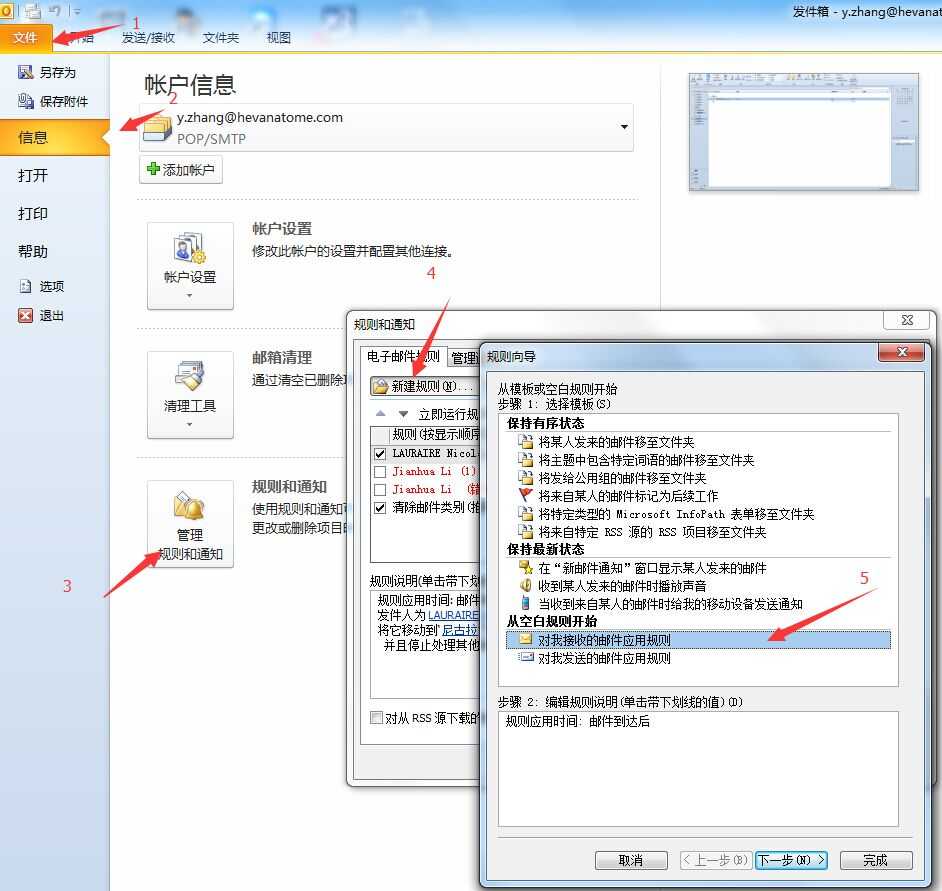The image size is (942, 891).
Task: Open the 帐户设置 dropdown arrow
Action: pyautogui.click(x=189, y=296)
